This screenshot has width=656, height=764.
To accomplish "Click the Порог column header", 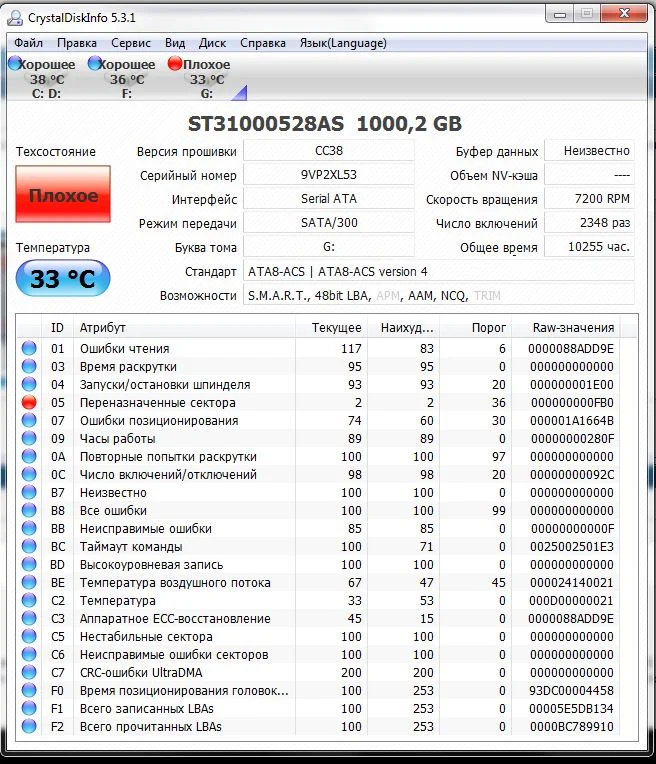I will point(475,327).
